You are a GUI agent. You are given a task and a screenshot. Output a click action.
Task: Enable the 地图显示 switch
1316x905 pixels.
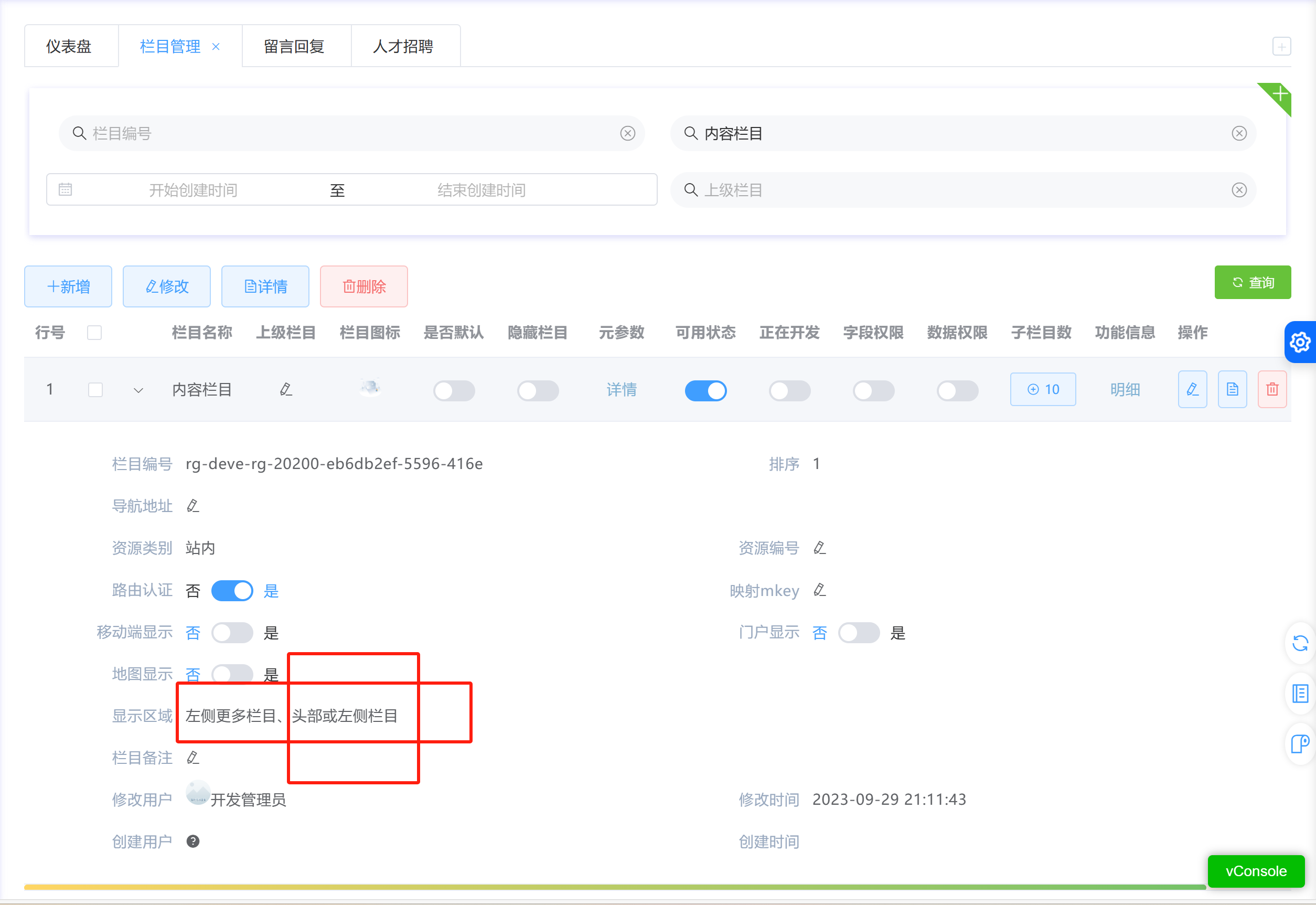(232, 675)
